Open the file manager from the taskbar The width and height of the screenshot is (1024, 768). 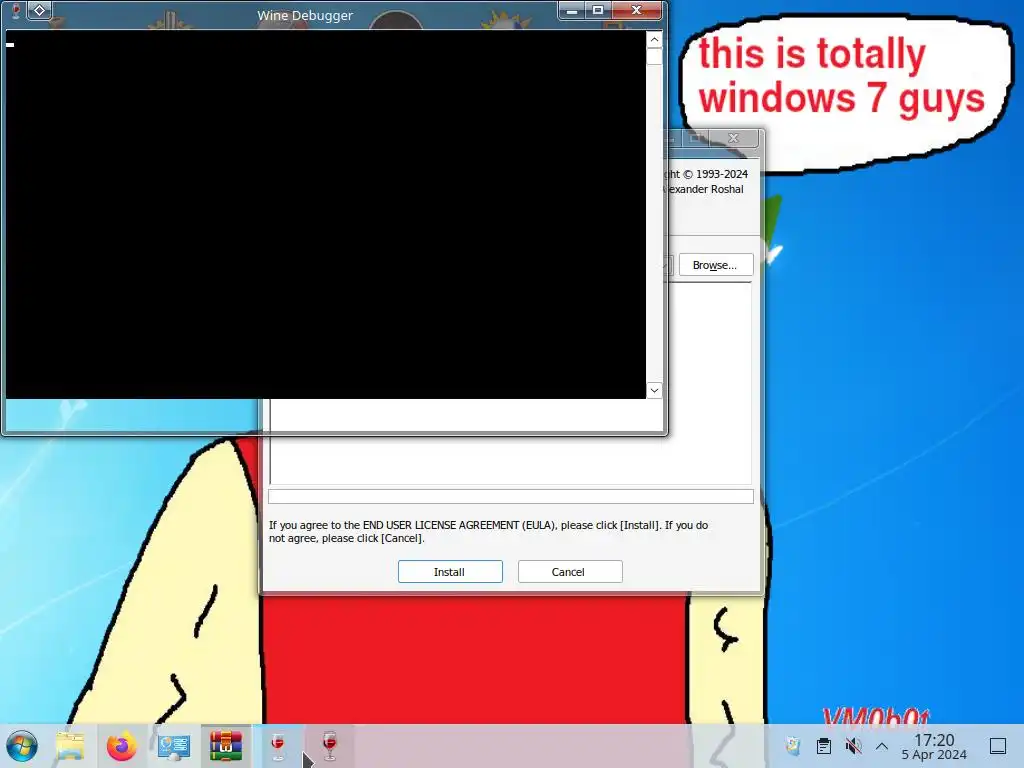(71, 746)
